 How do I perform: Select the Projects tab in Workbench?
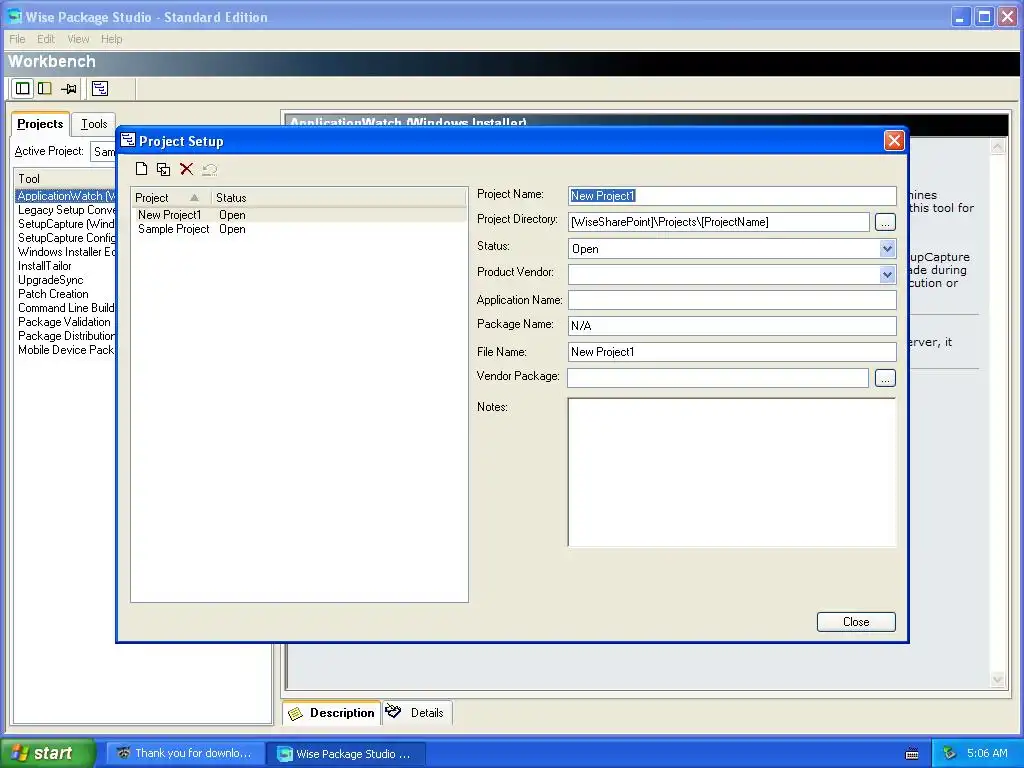tap(40, 123)
